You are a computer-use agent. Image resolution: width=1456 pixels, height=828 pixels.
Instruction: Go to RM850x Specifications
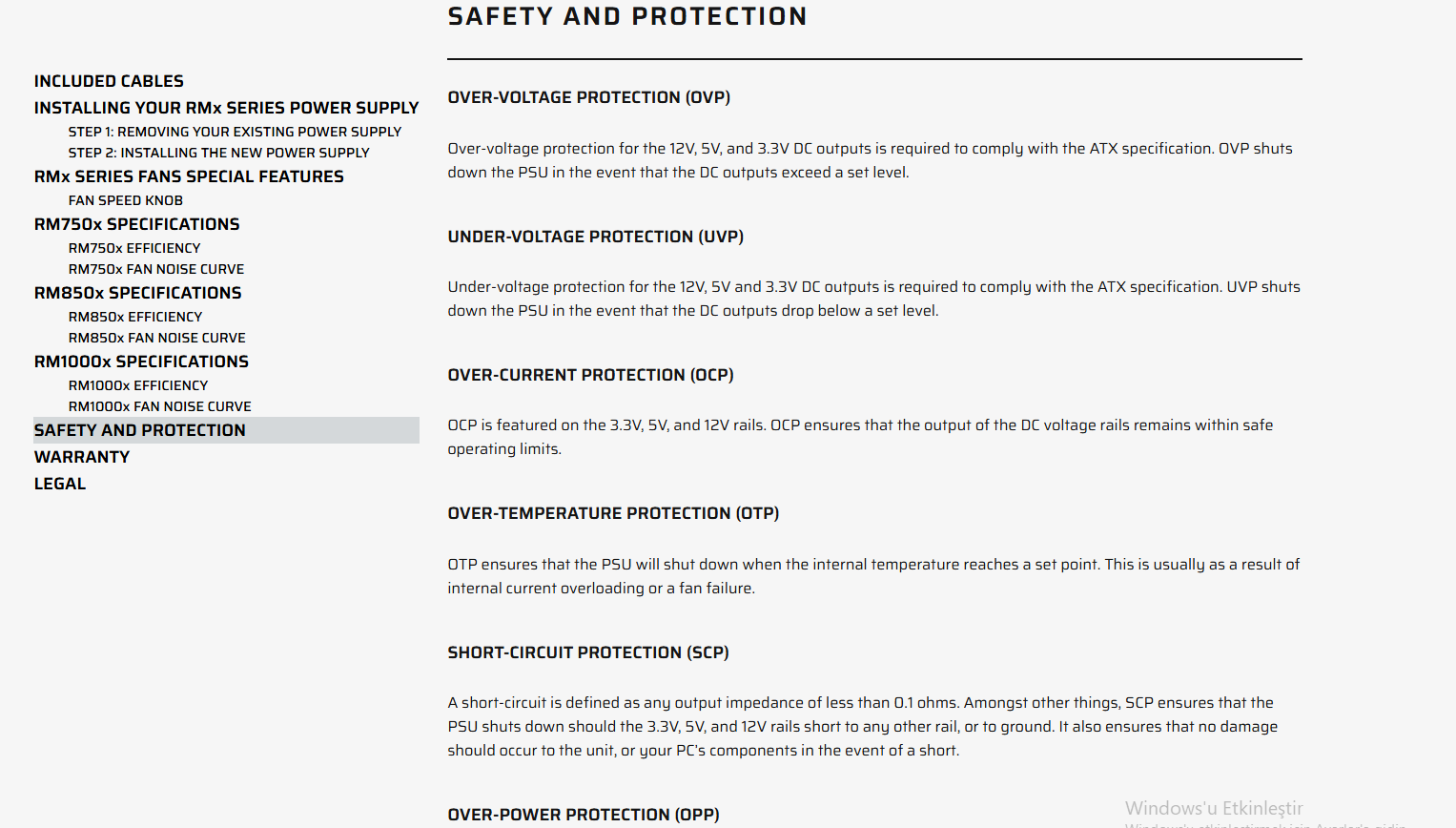pyautogui.click(x=138, y=294)
